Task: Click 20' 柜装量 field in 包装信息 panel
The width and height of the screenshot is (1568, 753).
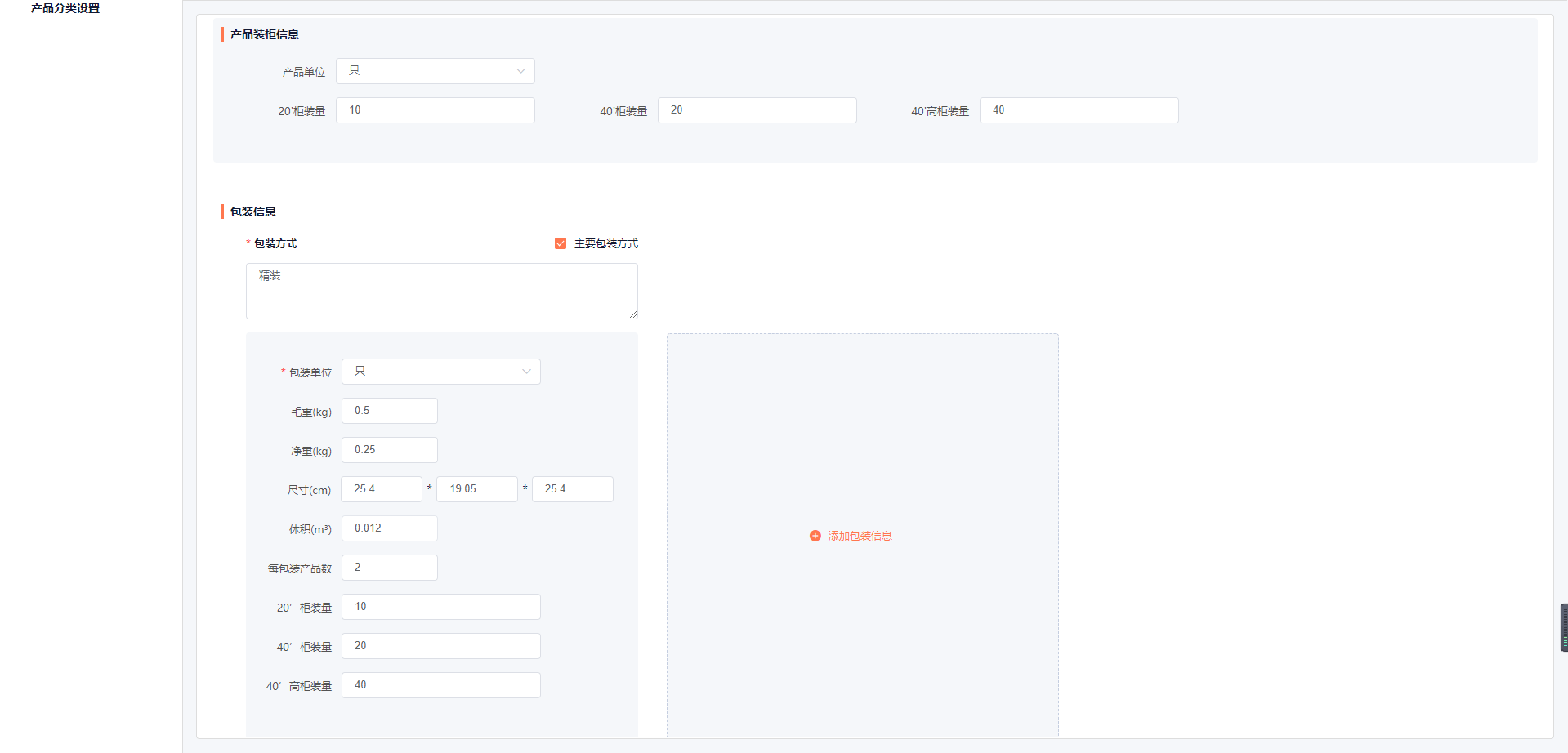Action: (440, 607)
